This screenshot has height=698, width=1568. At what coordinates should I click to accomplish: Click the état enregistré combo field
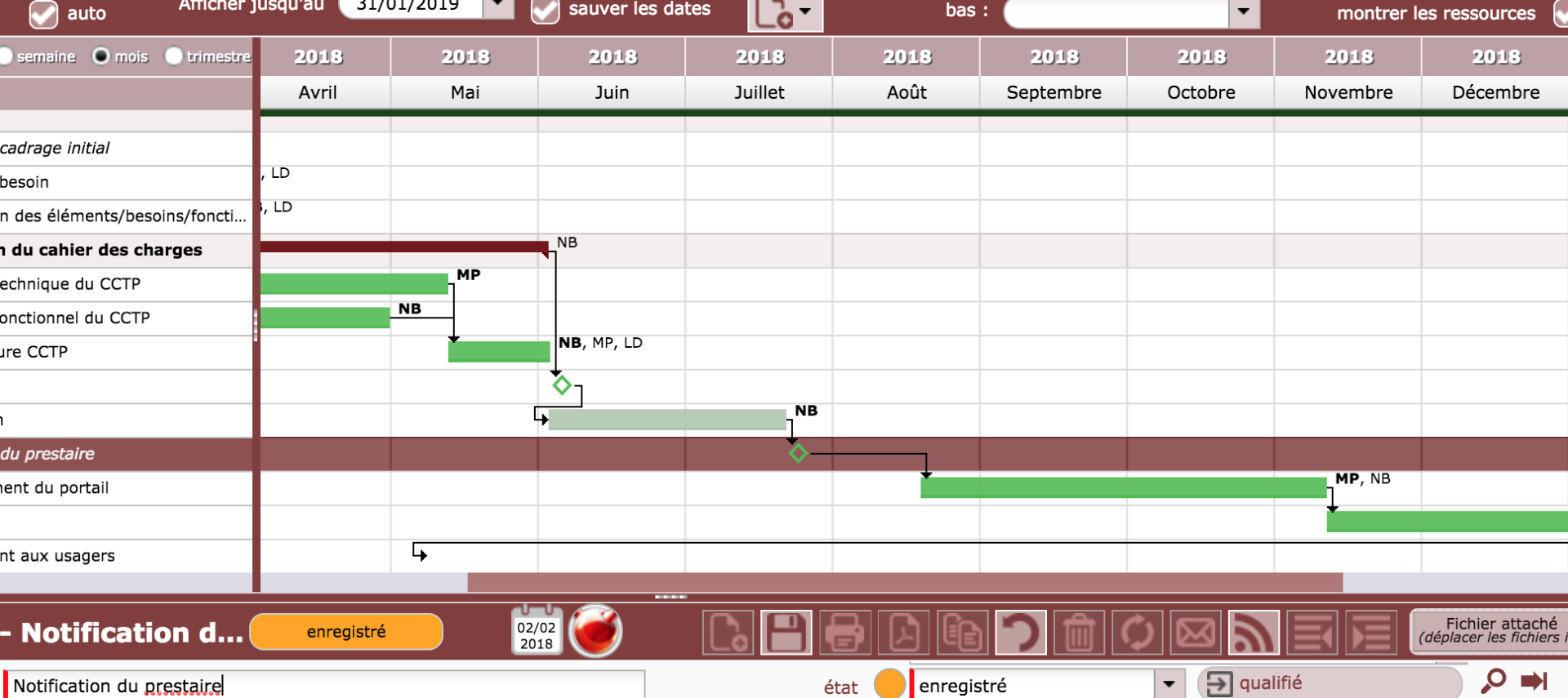(x=1034, y=685)
